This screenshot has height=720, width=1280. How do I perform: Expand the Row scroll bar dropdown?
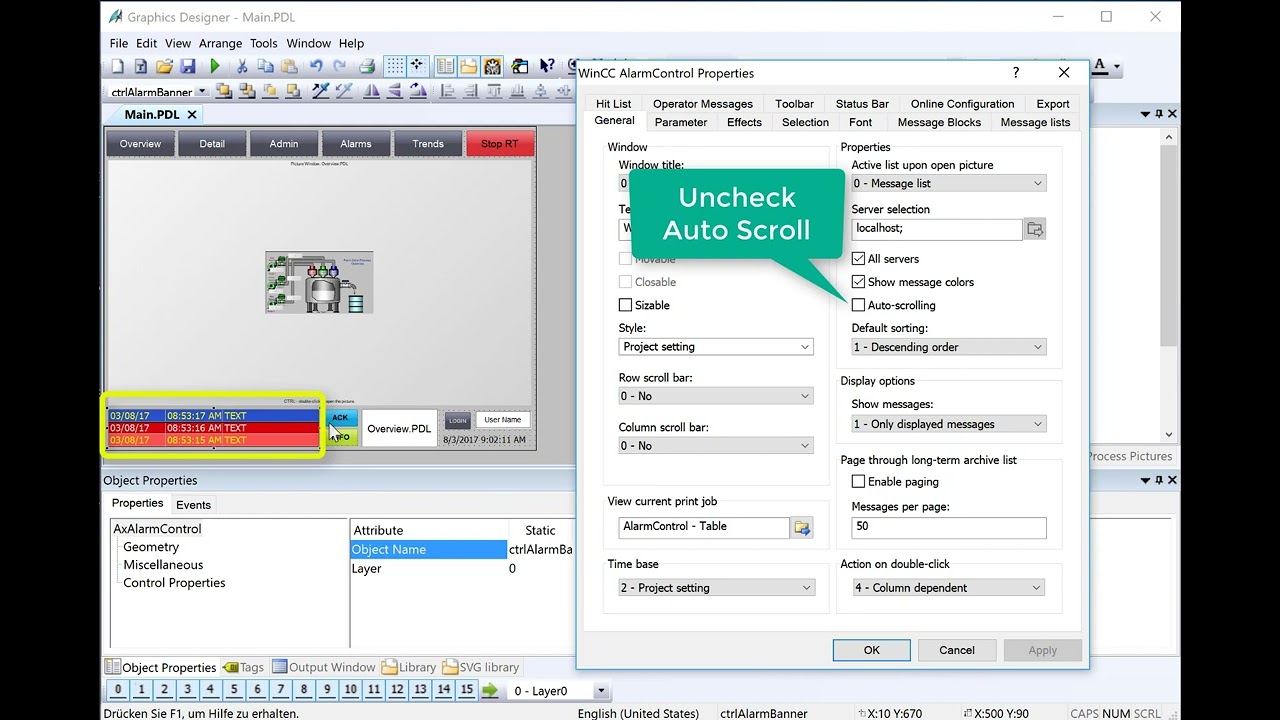[716, 396]
